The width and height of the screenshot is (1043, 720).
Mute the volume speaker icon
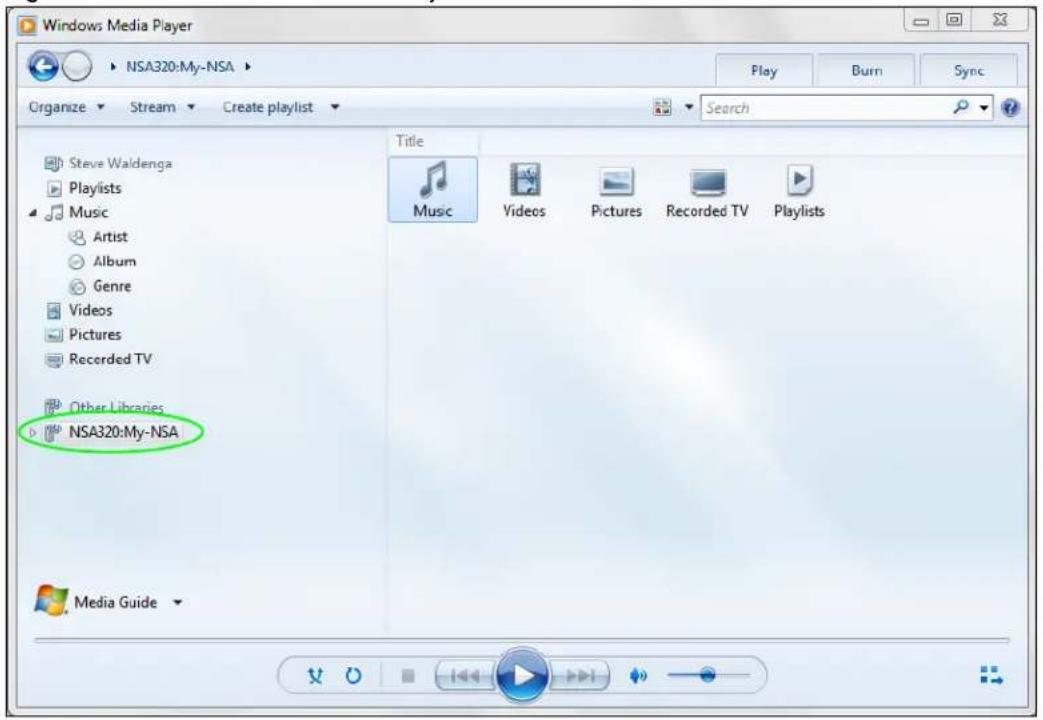coord(638,676)
